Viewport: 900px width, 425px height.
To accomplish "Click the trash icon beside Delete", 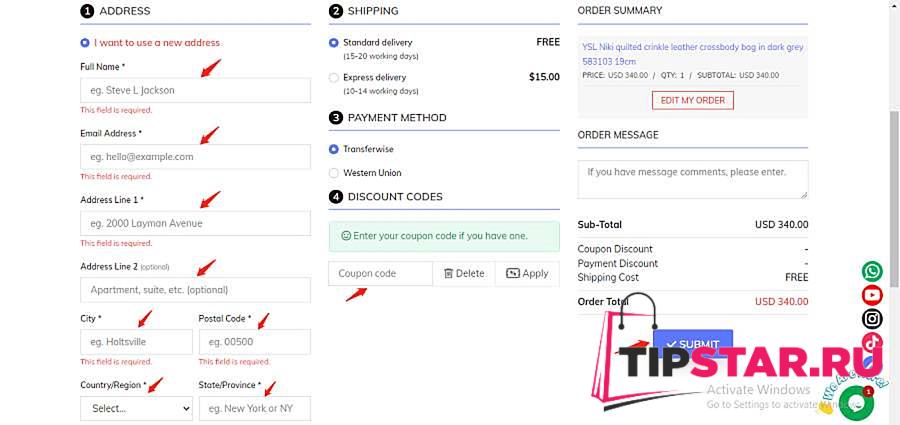I will coord(449,274).
